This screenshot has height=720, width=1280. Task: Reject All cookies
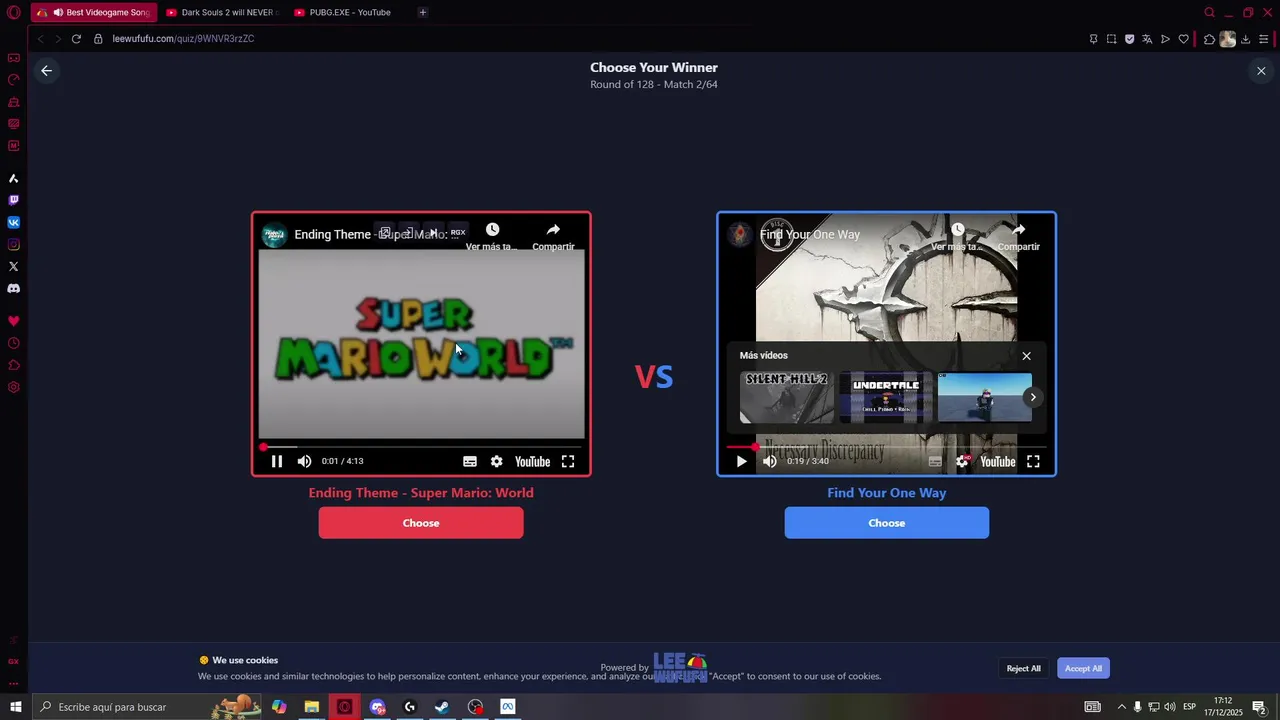pyautogui.click(x=1023, y=668)
